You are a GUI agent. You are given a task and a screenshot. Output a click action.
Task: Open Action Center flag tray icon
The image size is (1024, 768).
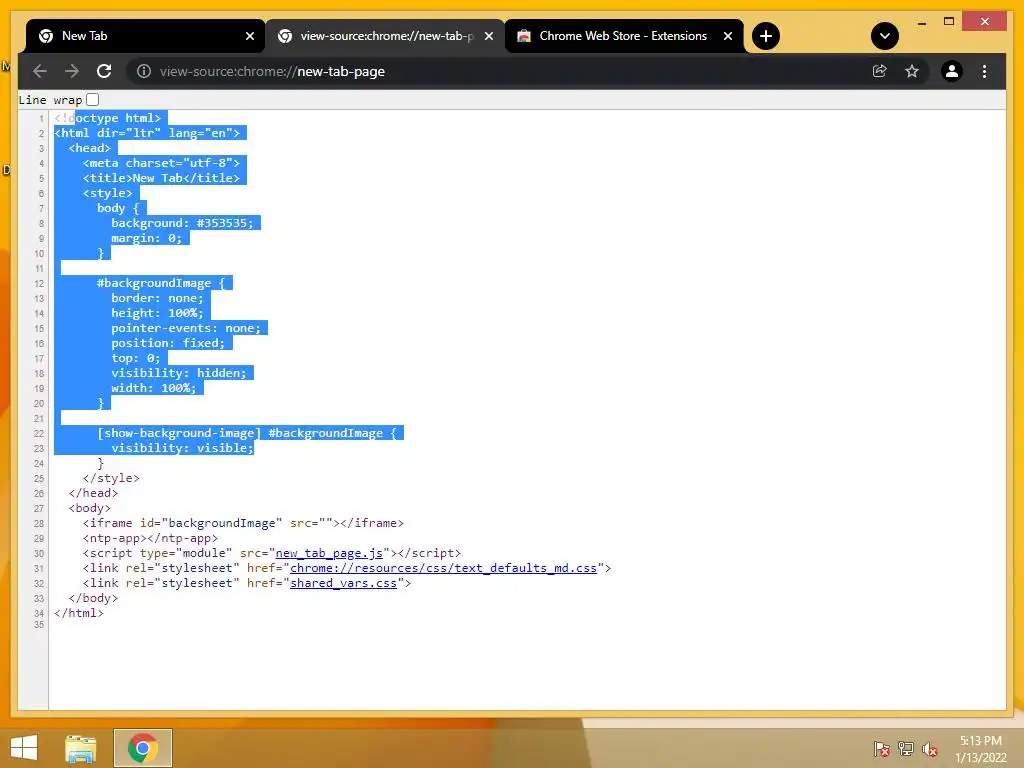click(881, 748)
